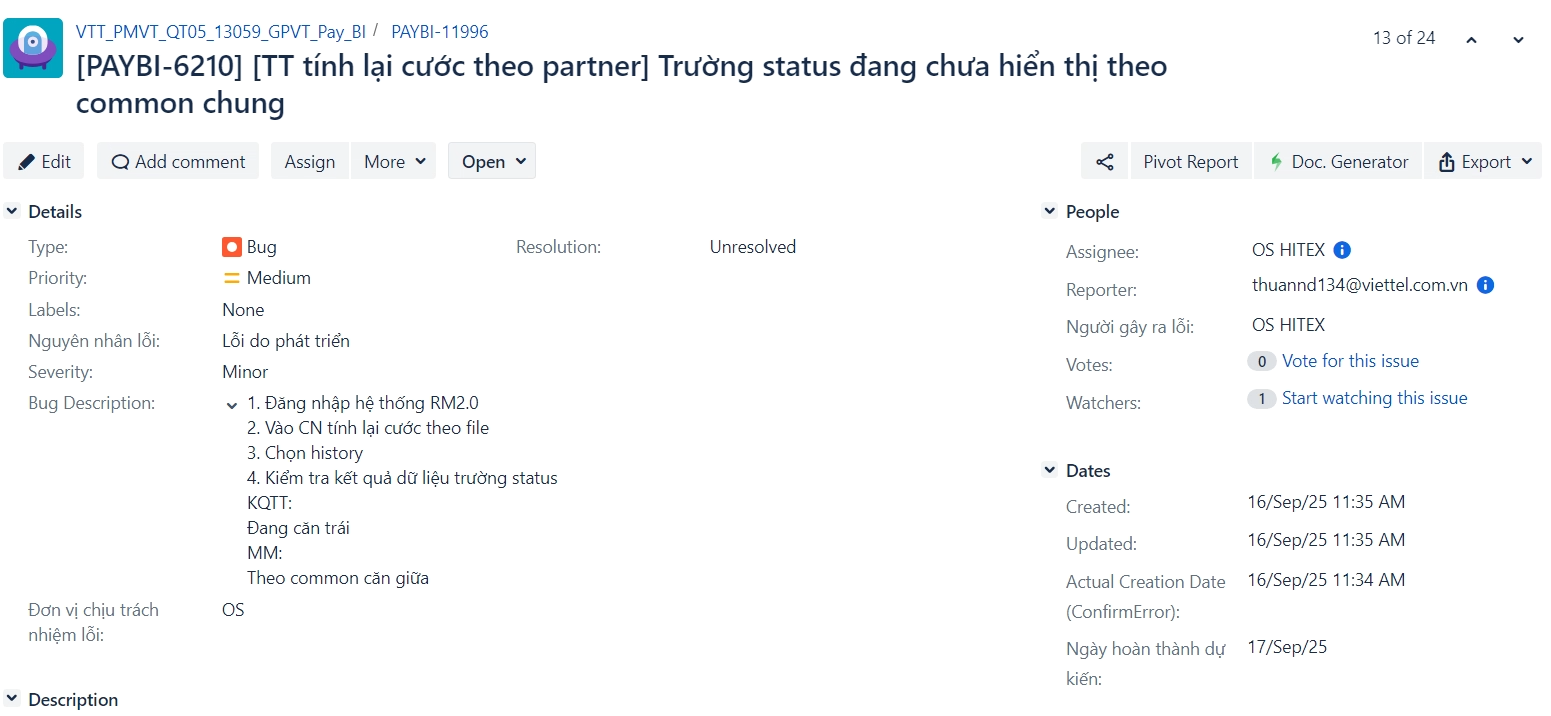Open the Export dropdown
The width and height of the screenshot is (1551, 716).
pos(1484,162)
